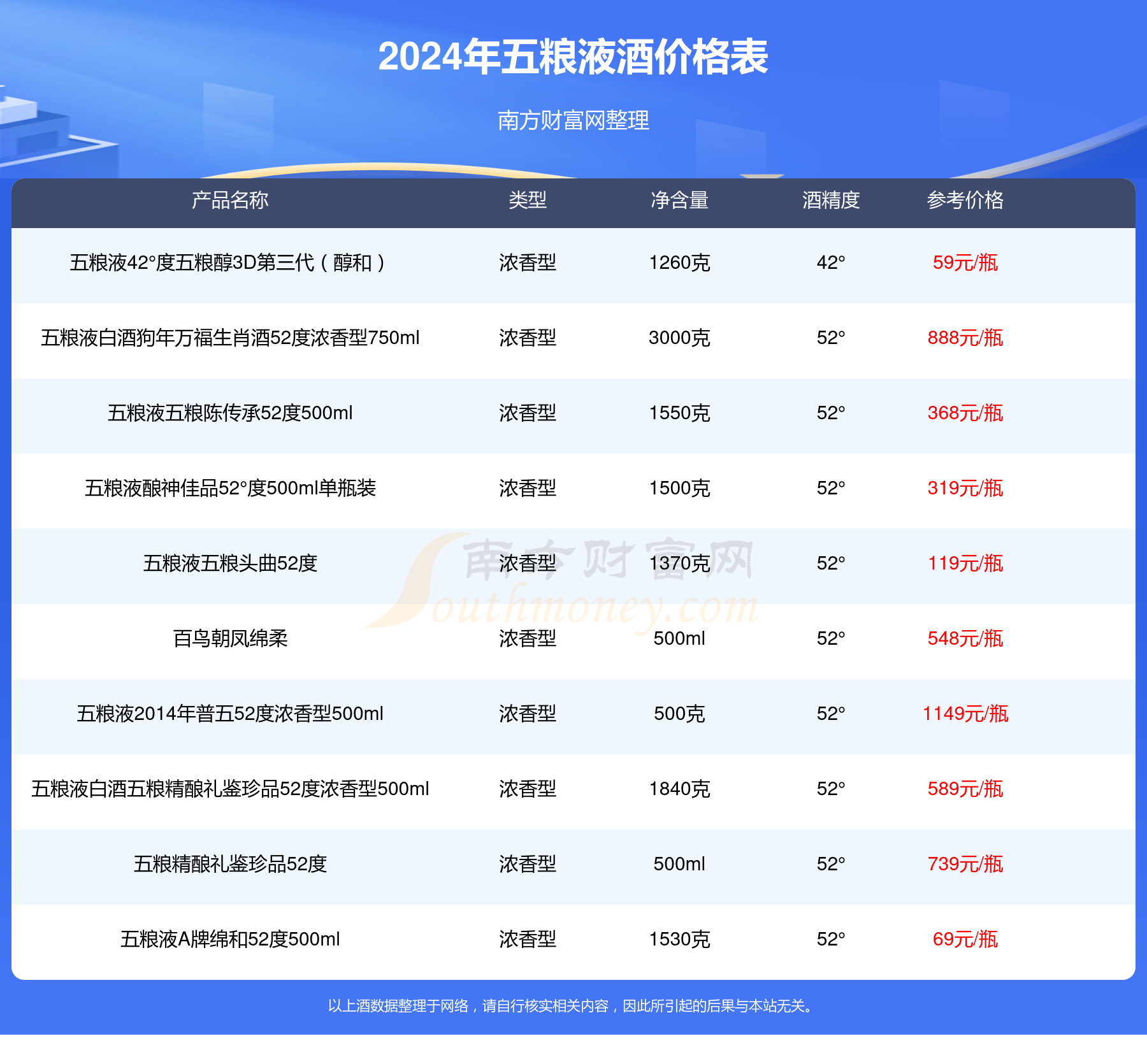Click the 1550克 net content cell
Viewport: 1147px width, 1064px height.
[679, 413]
